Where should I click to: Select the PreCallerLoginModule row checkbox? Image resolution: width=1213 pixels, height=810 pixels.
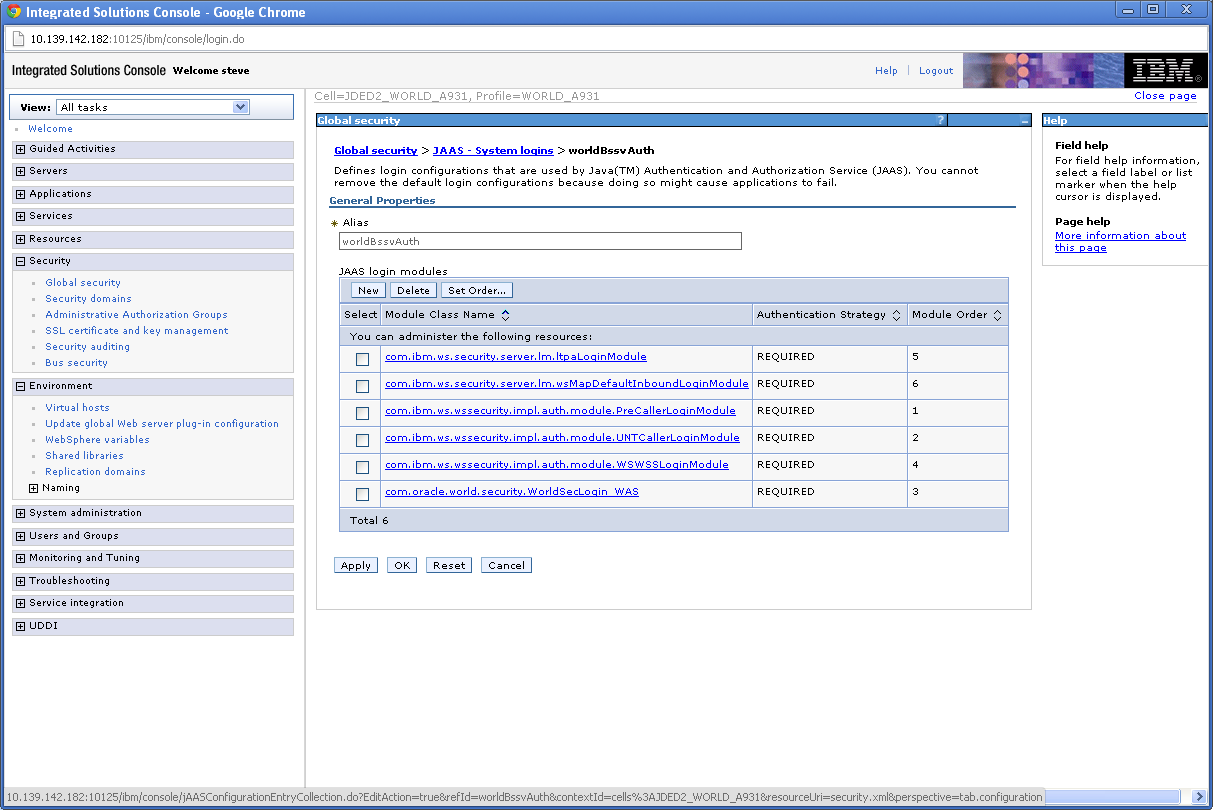362,413
